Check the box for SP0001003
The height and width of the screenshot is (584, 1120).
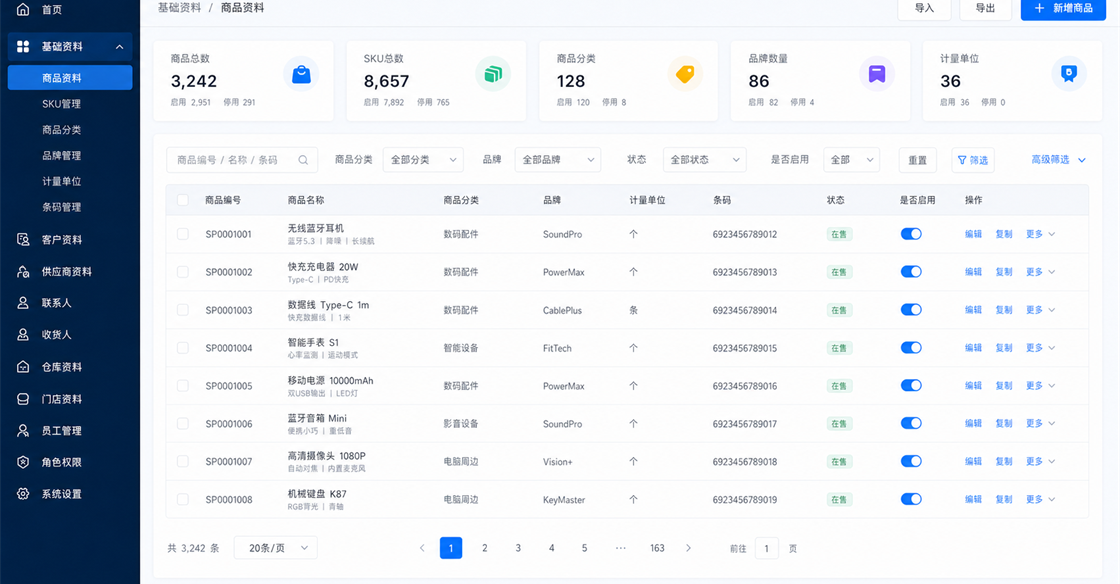(183, 310)
